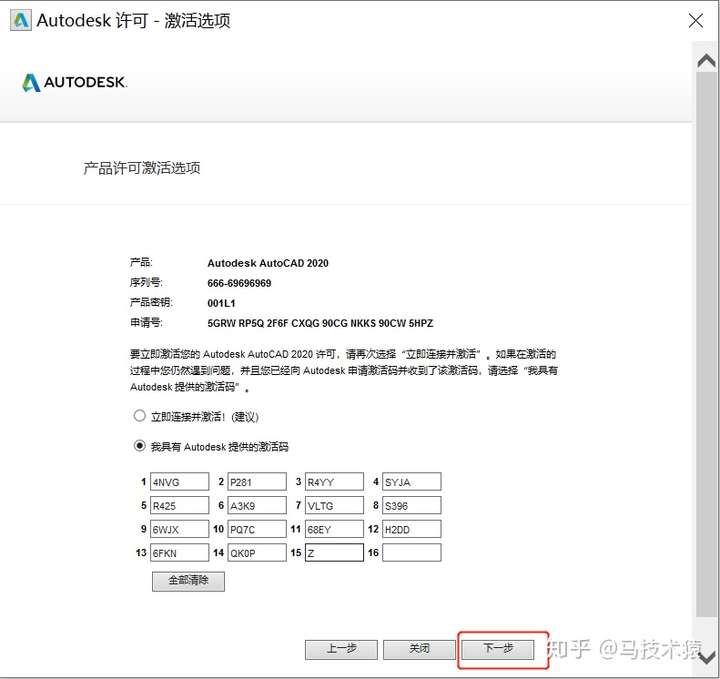This screenshot has width=720, height=679.
Task: Select the connect and activate now radio option
Action: (x=140, y=416)
